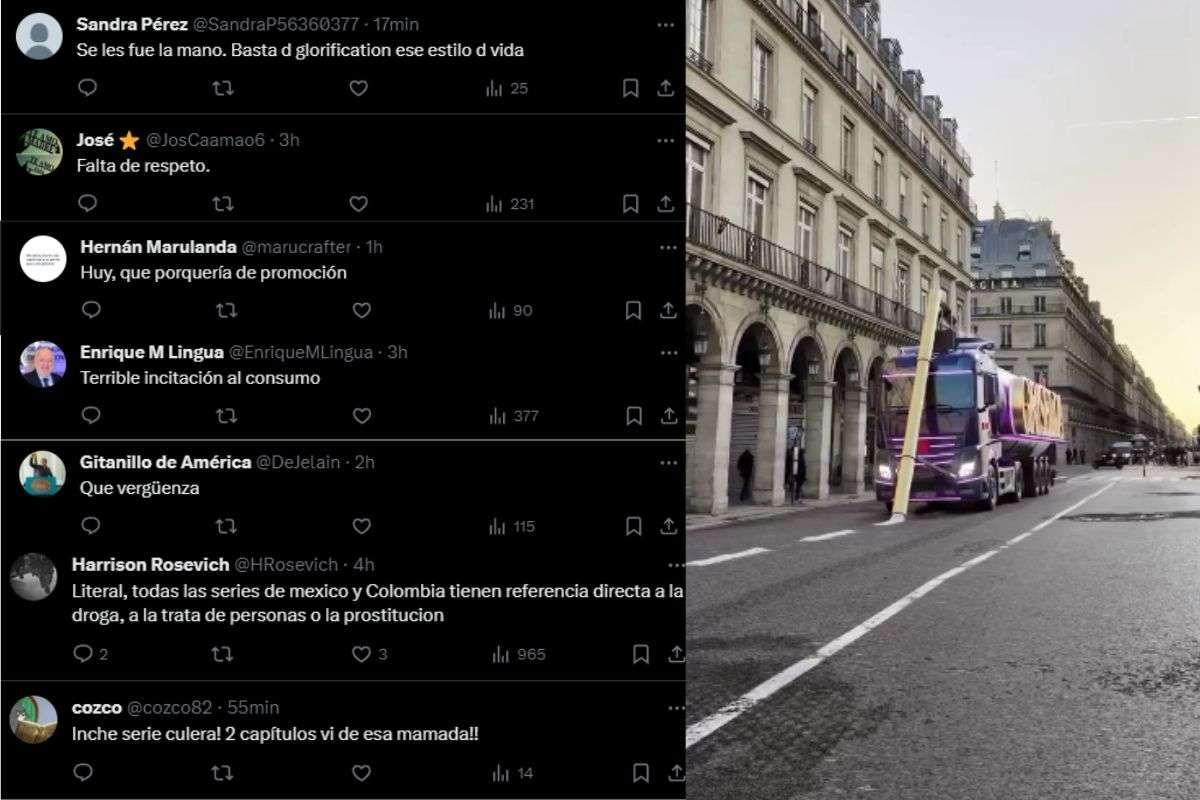Image resolution: width=1200 pixels, height=800 pixels.
Task: Open more options on Sandra Pérez's tweet
Action: [x=666, y=24]
